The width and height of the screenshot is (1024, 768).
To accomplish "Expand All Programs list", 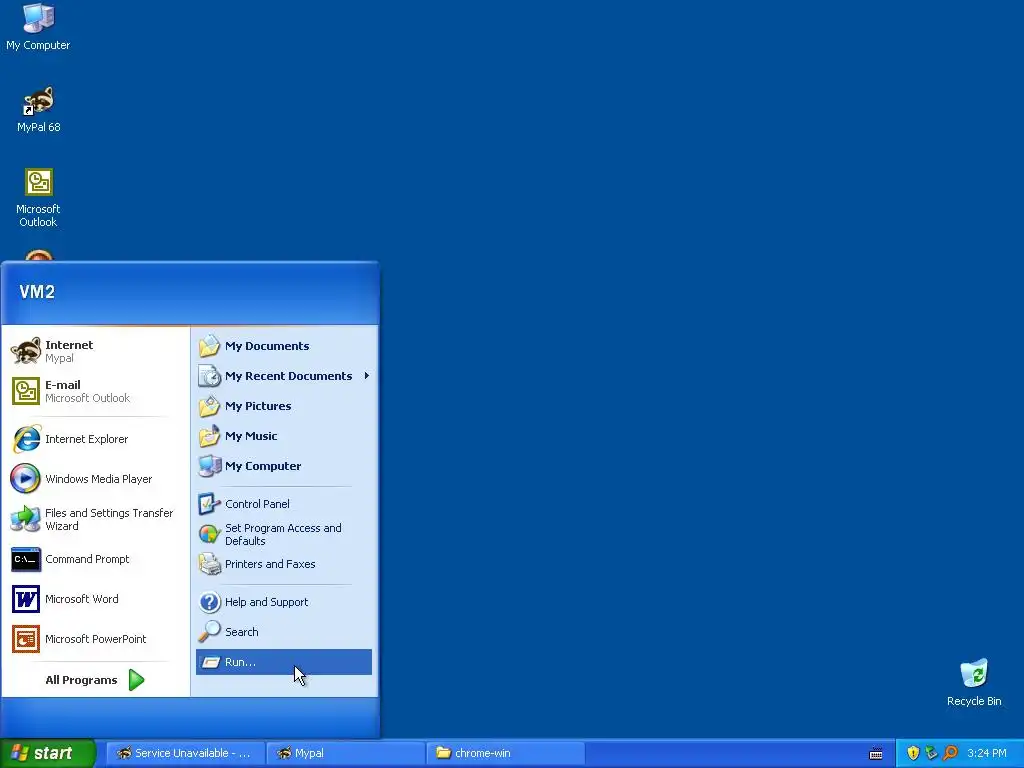I will (x=95, y=680).
